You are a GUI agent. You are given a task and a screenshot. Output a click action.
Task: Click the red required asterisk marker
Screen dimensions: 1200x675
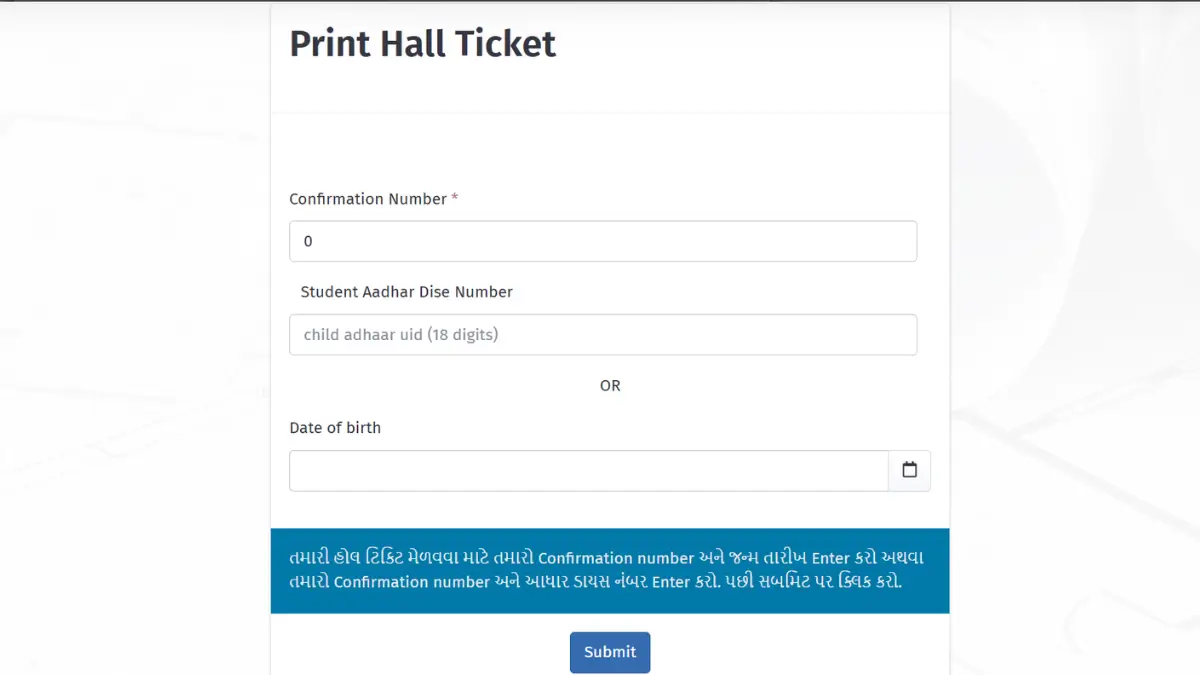click(x=455, y=198)
